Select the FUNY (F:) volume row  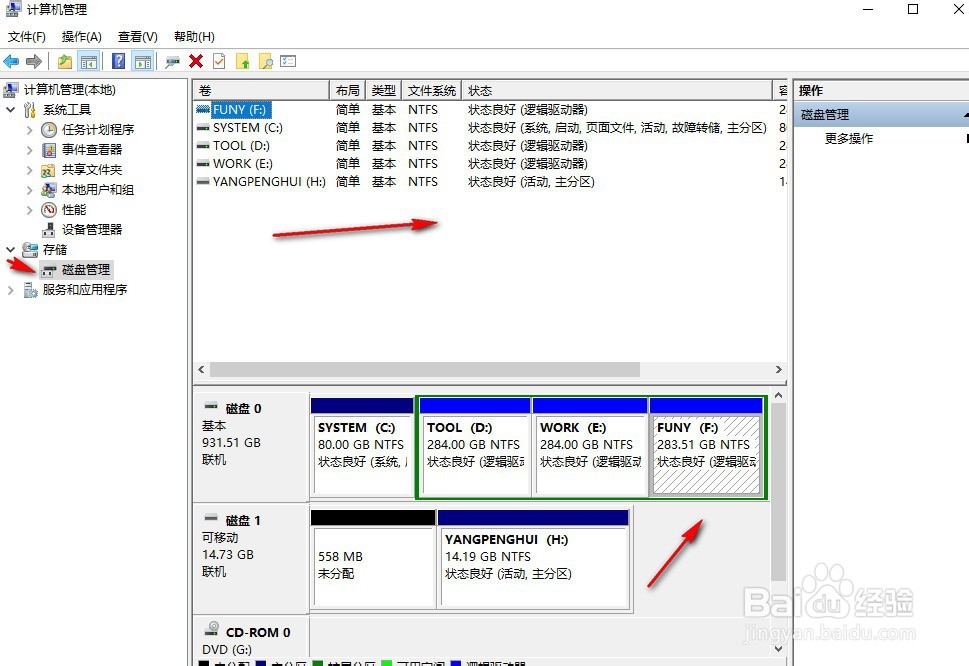point(490,110)
